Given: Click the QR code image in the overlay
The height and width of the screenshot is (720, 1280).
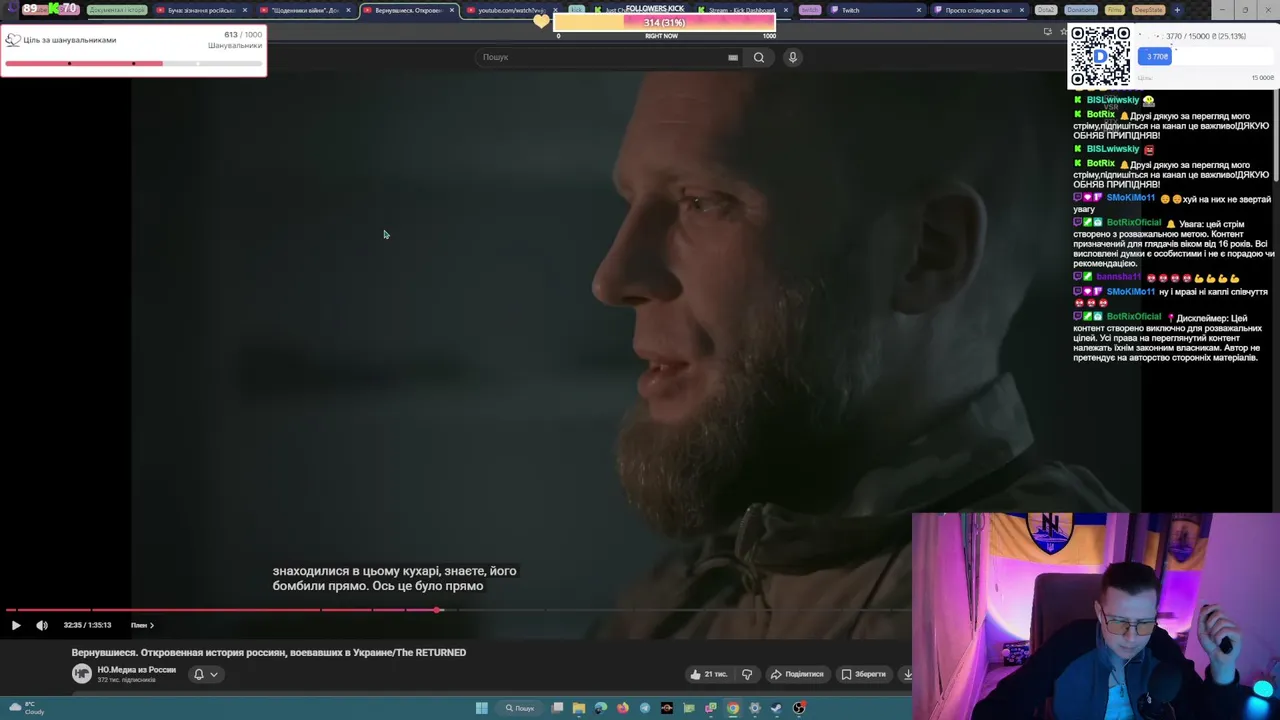Looking at the screenshot, I should coord(1100,57).
